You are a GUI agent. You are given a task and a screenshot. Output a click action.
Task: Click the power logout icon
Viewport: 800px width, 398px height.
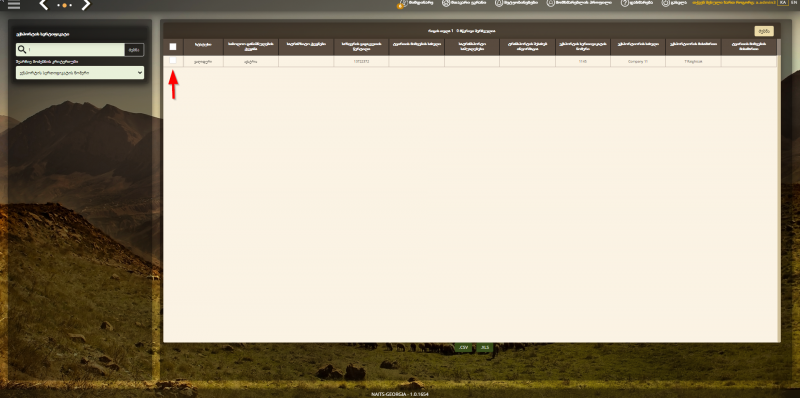[x=665, y=3]
